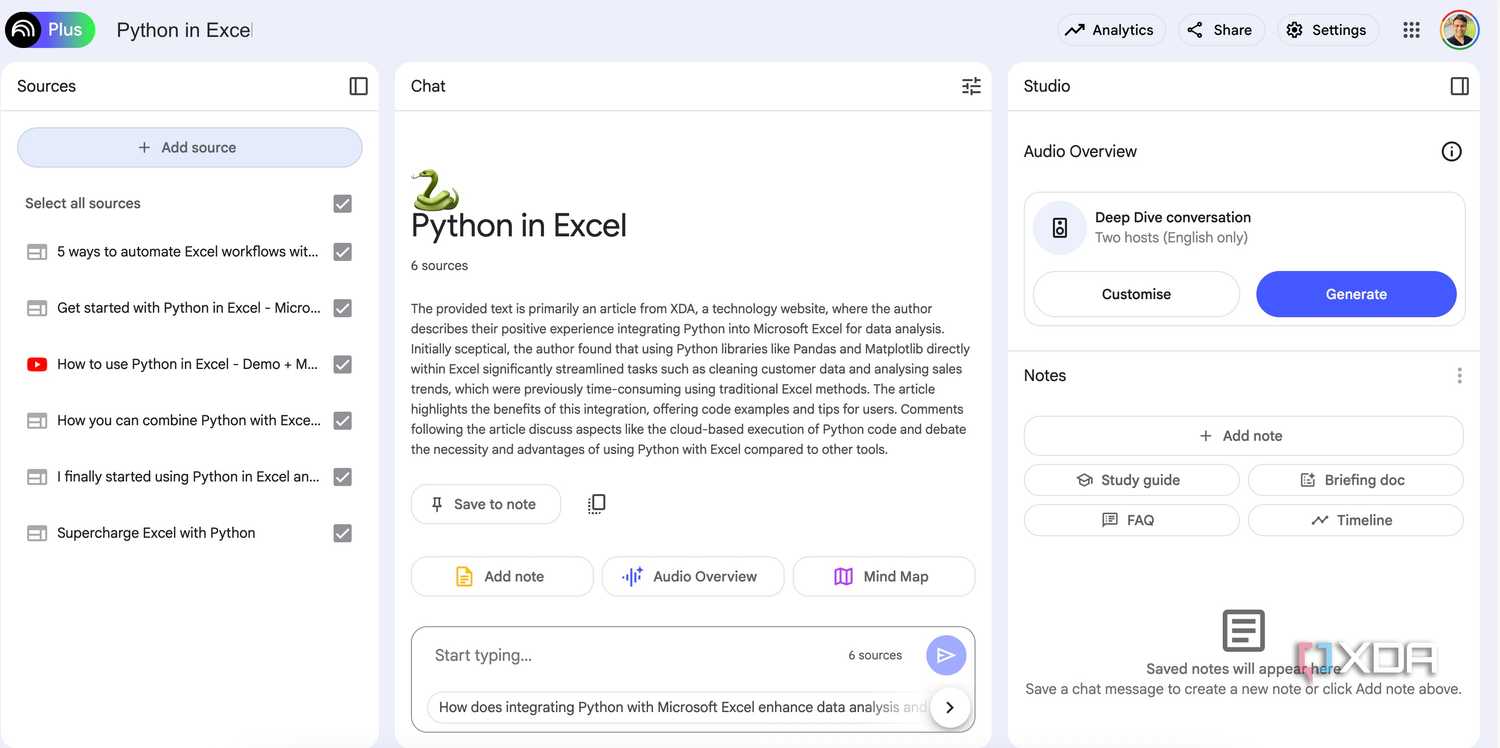1500x748 pixels.
Task: Click the Deep Dive speaker icon
Action: (1060, 228)
